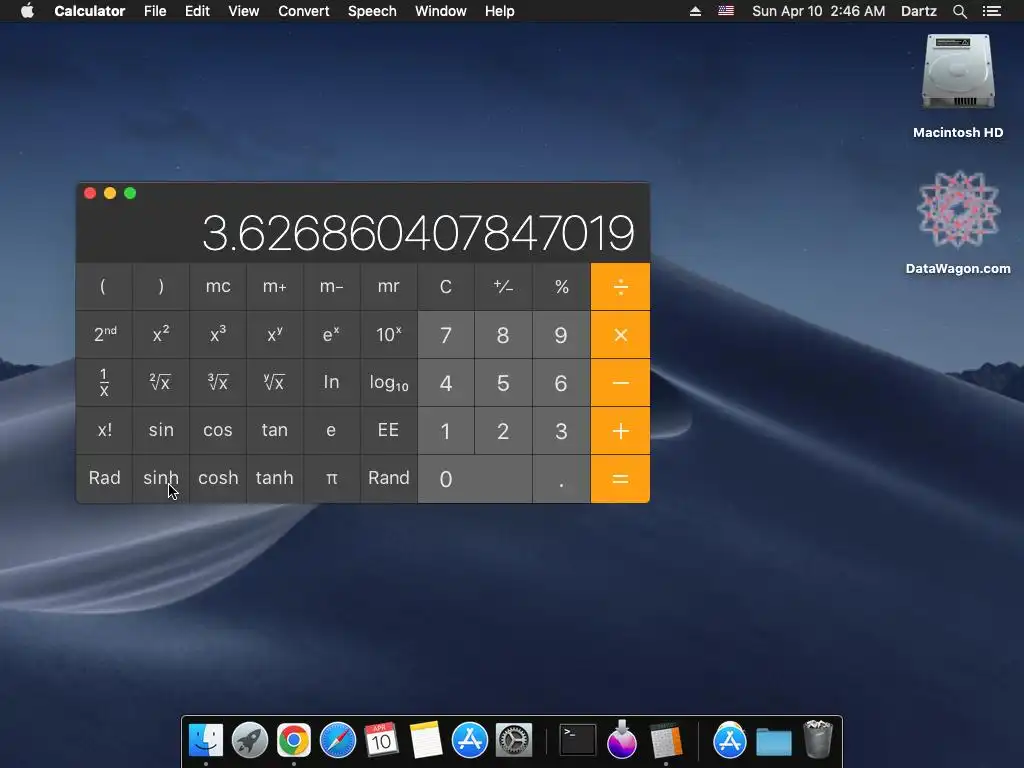Click the reciprocal 1/x key
Screen dimensions: 1024x768
(x=104, y=383)
